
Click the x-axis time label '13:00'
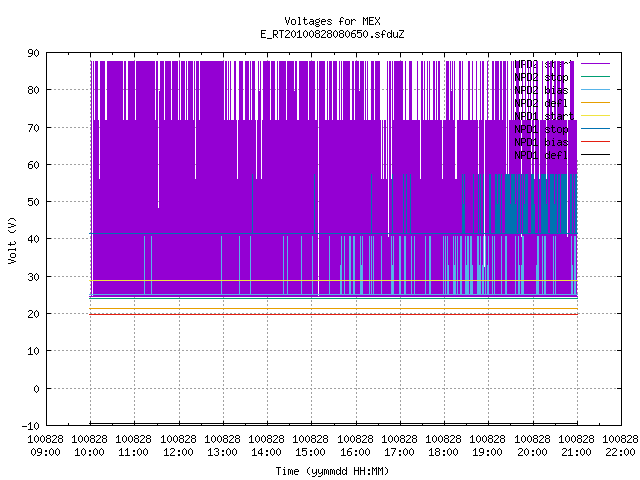[x=222, y=453]
